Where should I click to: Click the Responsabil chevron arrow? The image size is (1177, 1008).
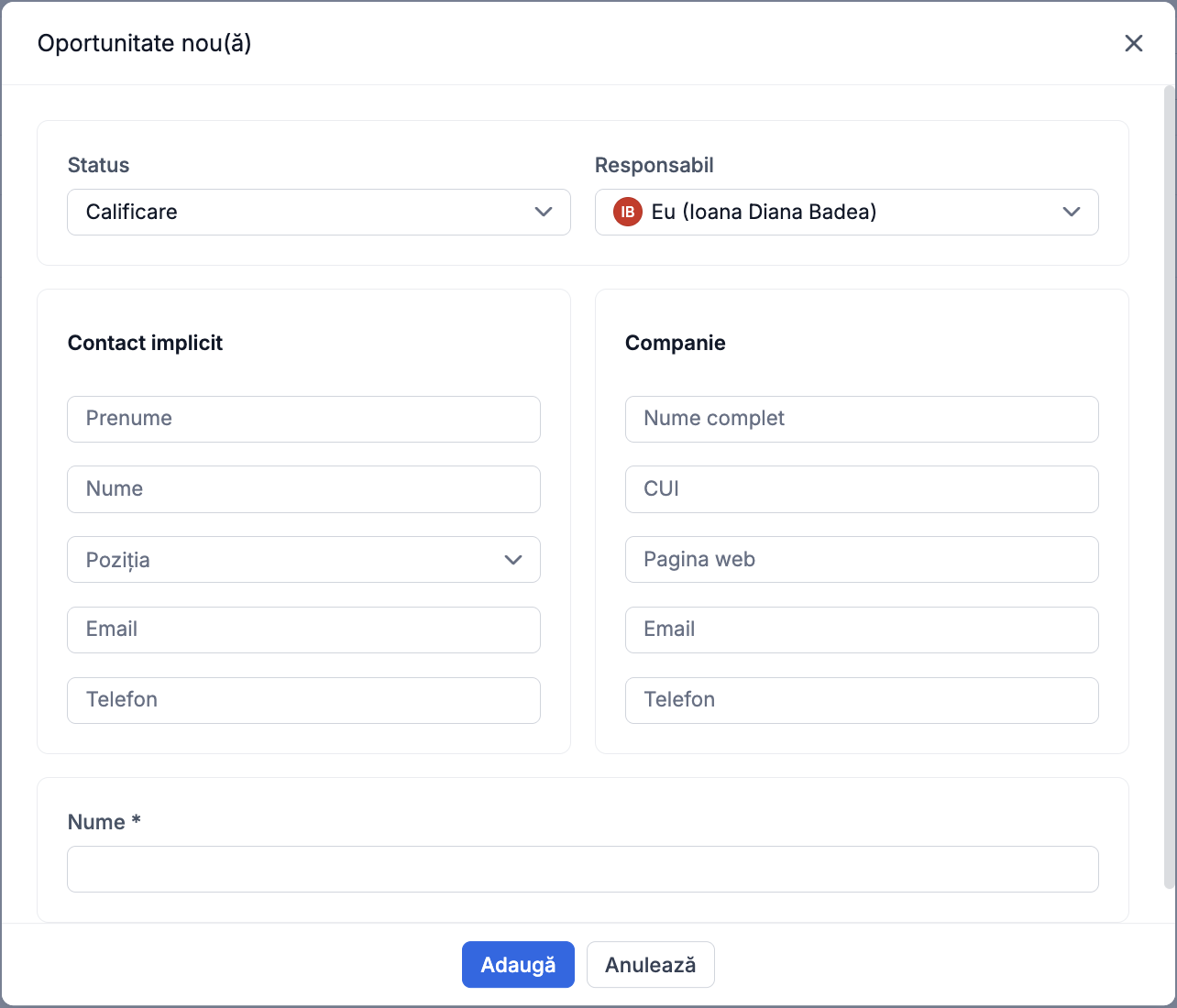1072,212
